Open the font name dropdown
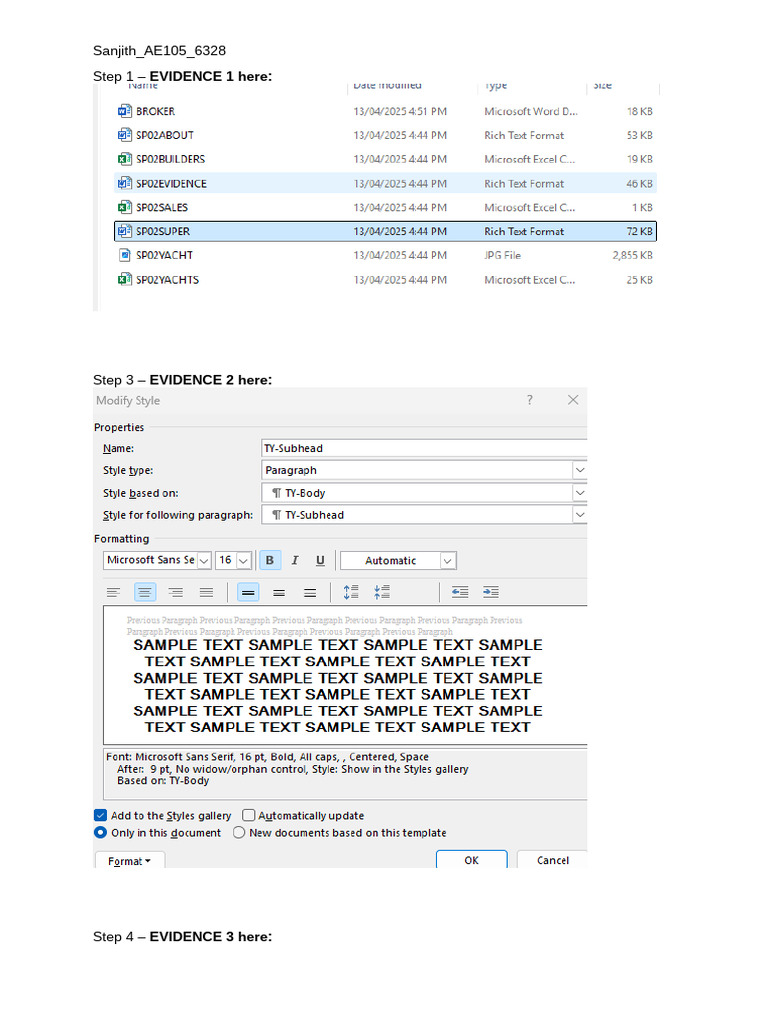 pyautogui.click(x=204, y=560)
